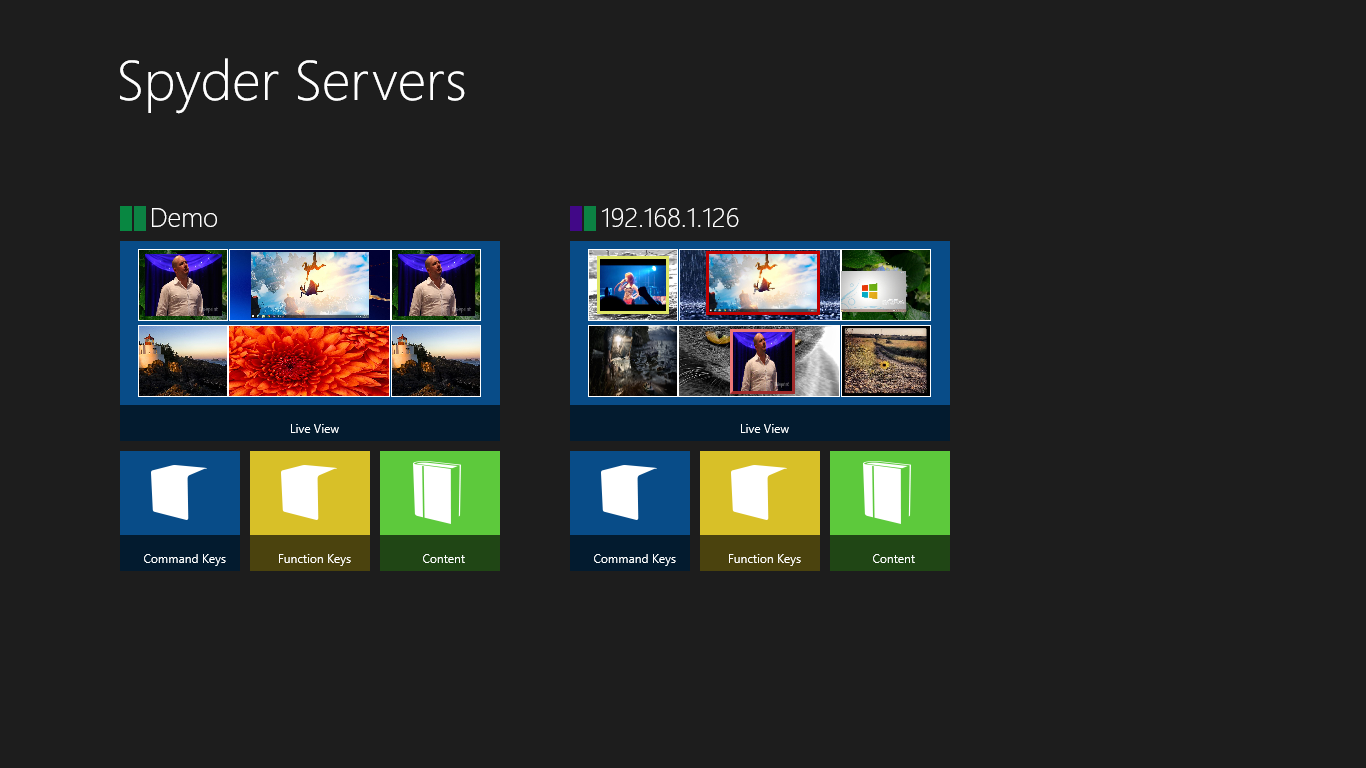
Task: Click purple-green status indicator beside 192.168.1.126
Action: coord(583,218)
